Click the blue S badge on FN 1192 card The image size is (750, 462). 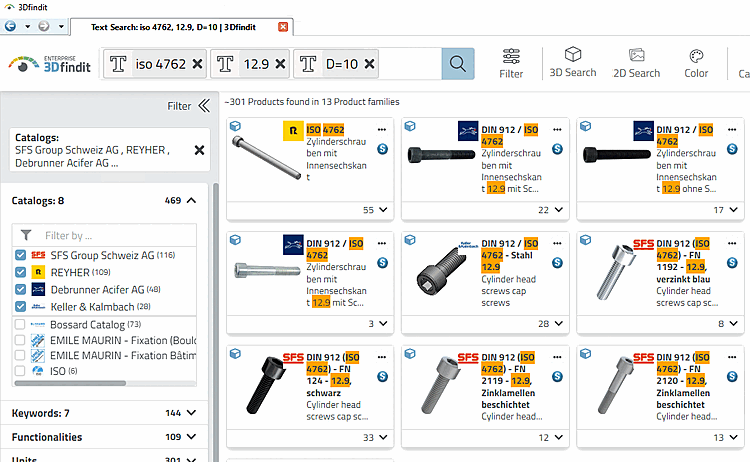coord(732,263)
